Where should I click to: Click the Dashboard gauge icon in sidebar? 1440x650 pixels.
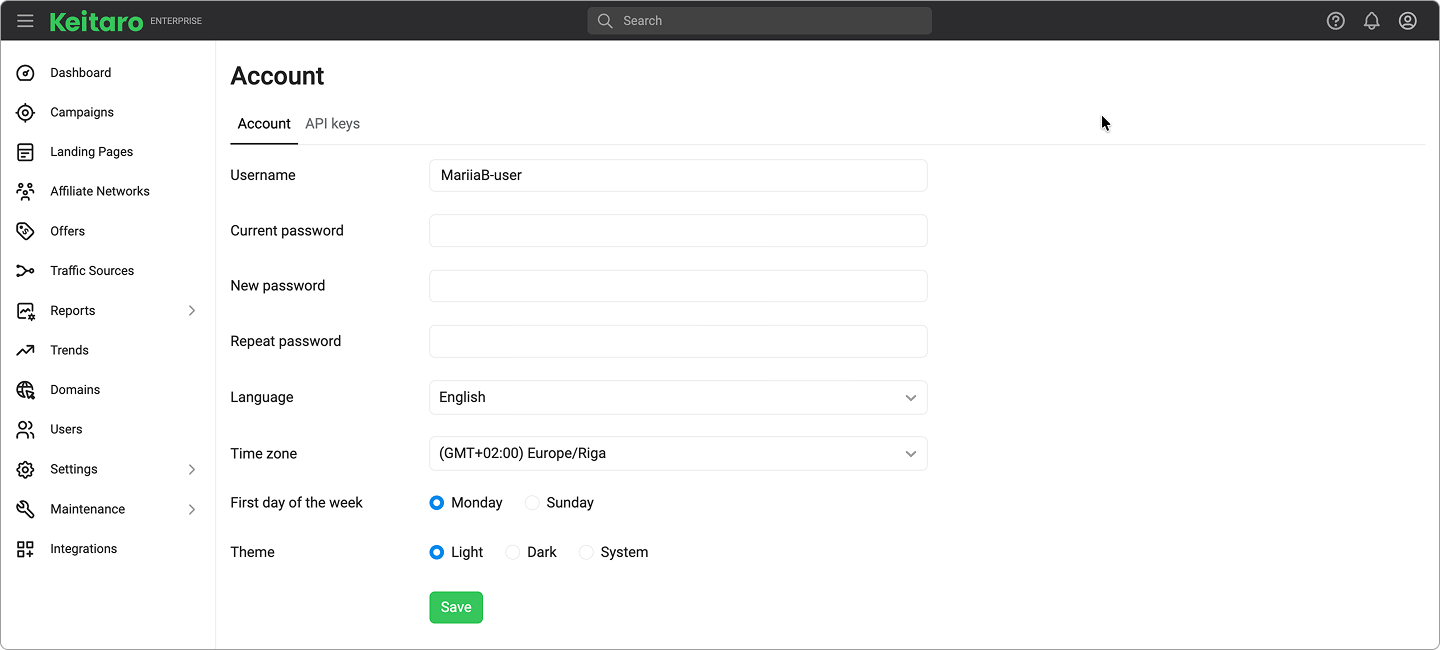(x=26, y=73)
